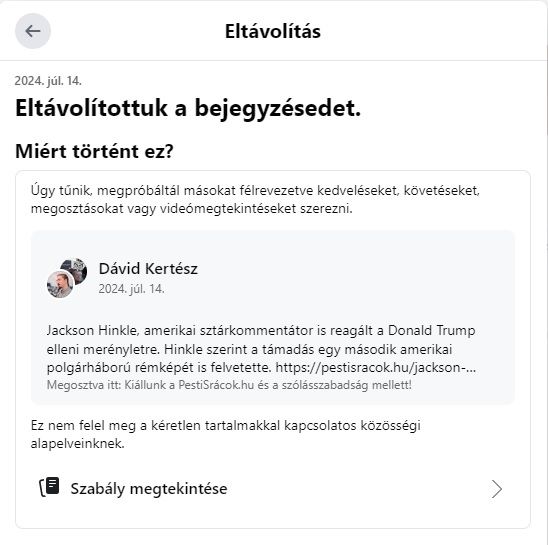This screenshot has width=548, height=545.
Task: Select the post date 2024. júl. 14. under author
Action: 131,289
